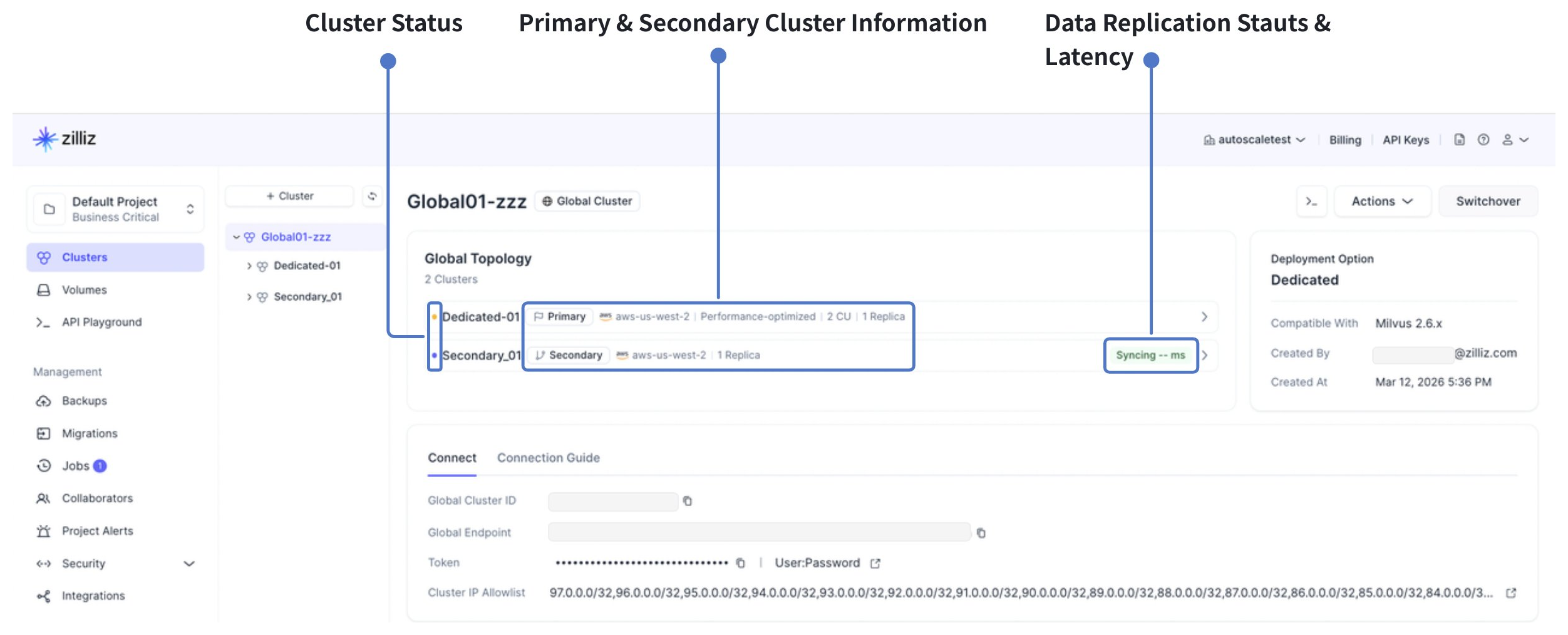Switch to the Connection Guide tab

point(548,458)
